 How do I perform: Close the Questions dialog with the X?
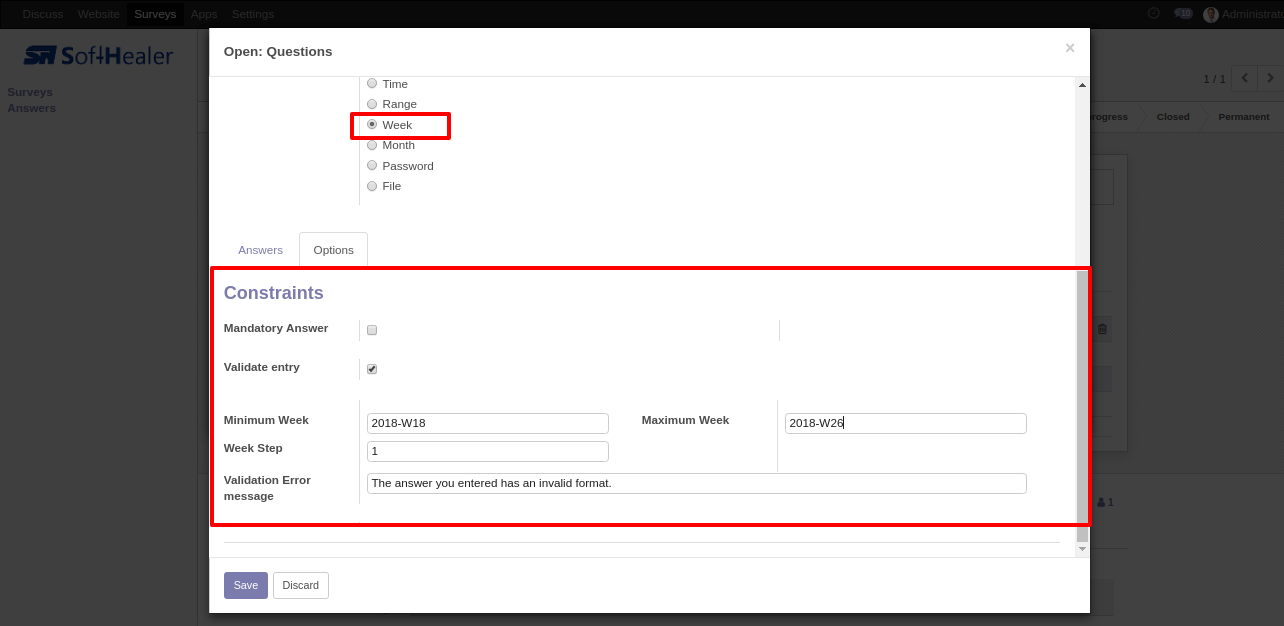click(1069, 48)
